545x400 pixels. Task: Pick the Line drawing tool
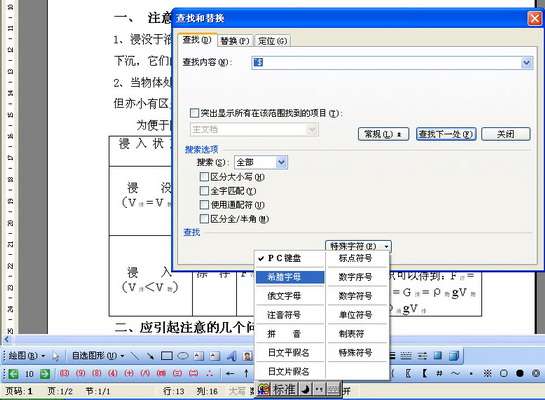[x=135, y=356]
